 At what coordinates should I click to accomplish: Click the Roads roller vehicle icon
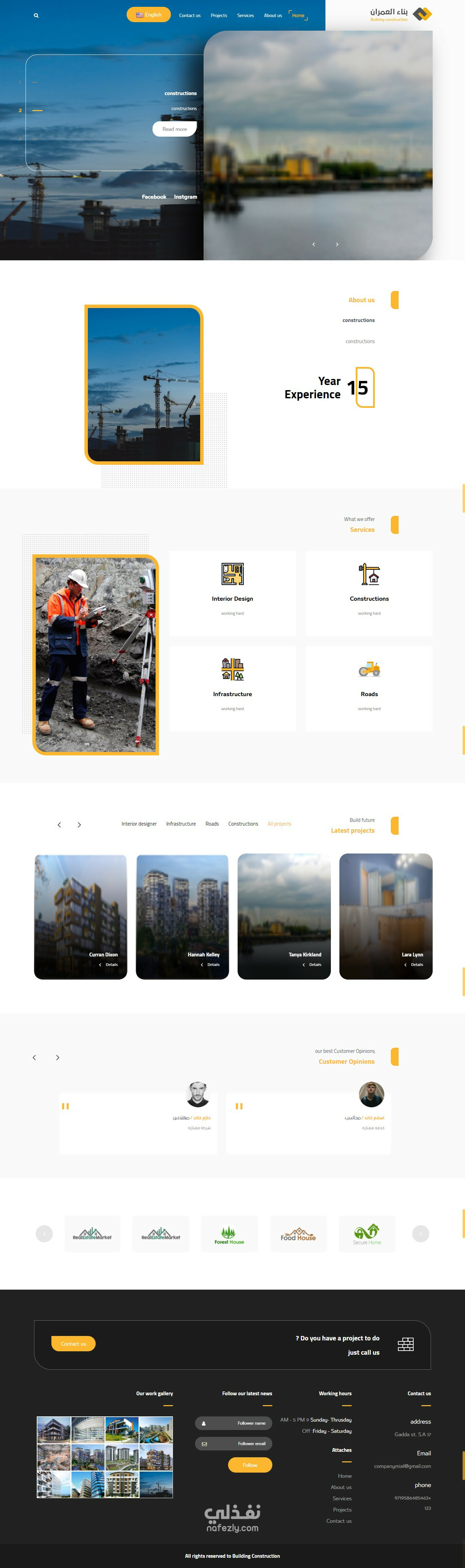point(369,670)
